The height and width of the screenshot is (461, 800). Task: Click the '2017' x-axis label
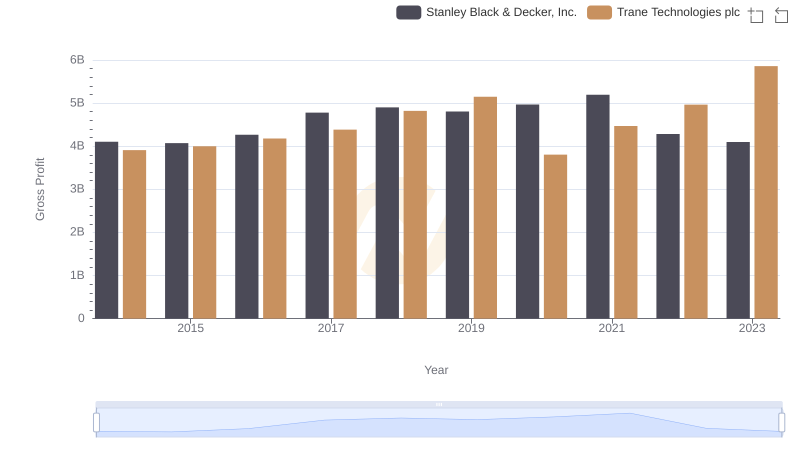click(331, 328)
